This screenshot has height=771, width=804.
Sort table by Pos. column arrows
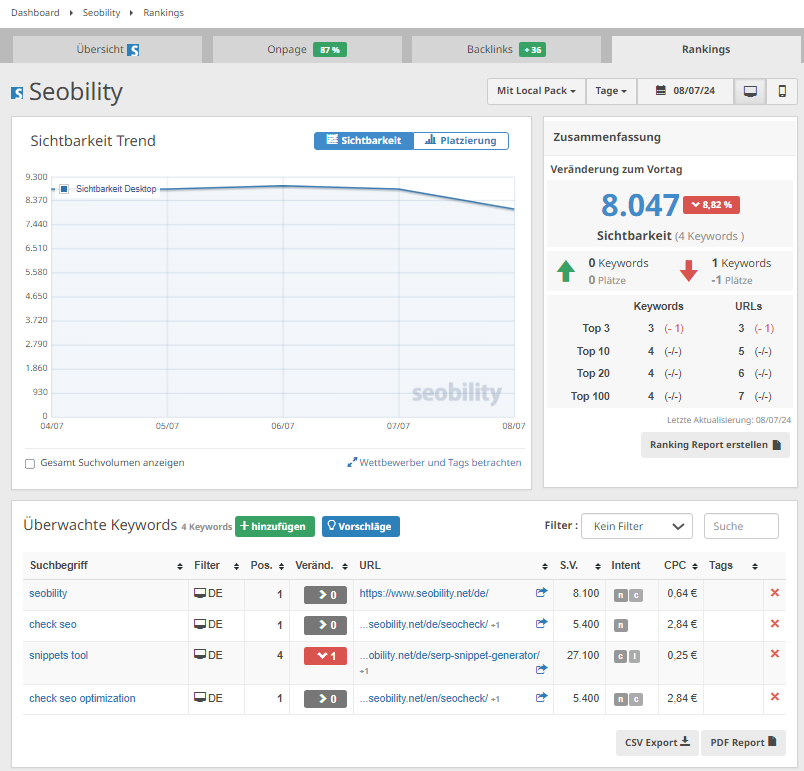(281, 566)
